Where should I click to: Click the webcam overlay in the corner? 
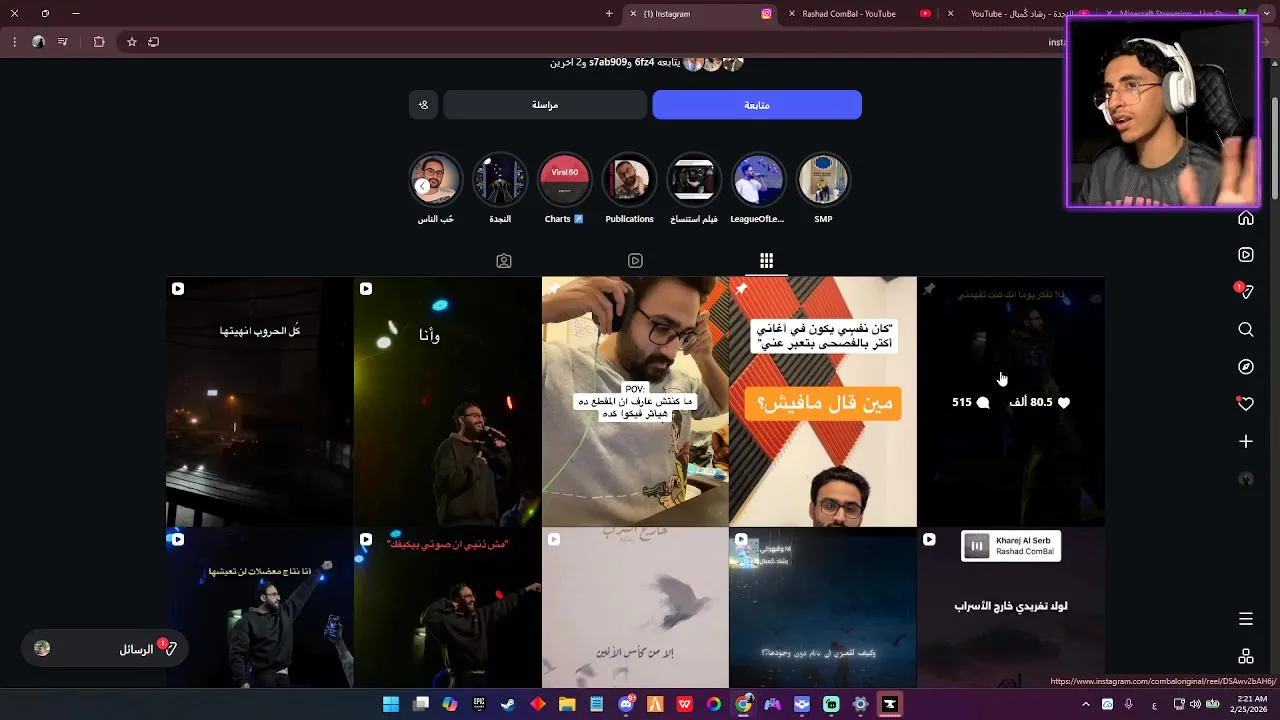[x=1162, y=112]
